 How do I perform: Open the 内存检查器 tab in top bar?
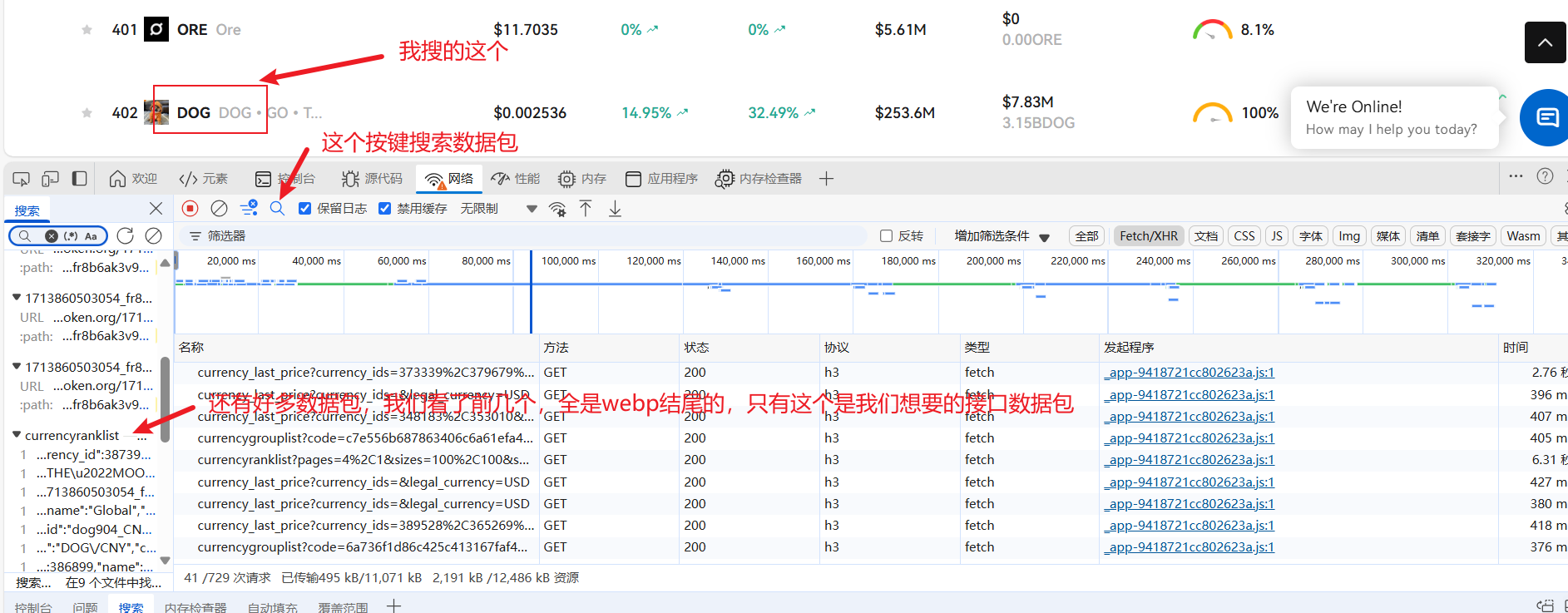coord(758,179)
